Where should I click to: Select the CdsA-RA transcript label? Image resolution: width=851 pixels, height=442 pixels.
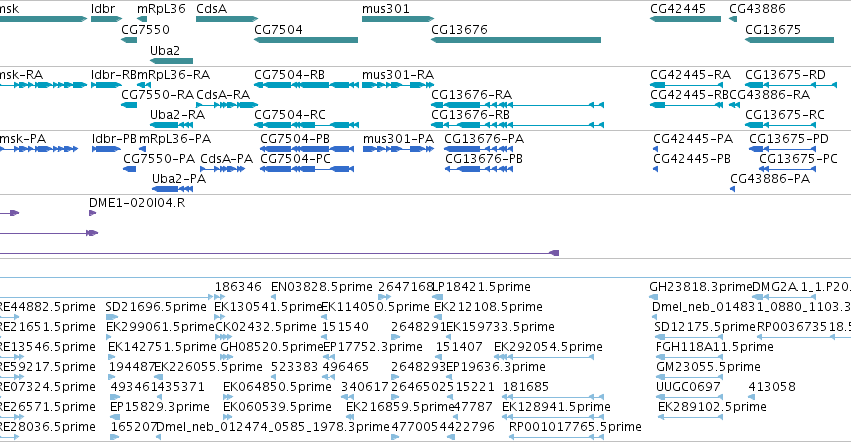coord(223,94)
